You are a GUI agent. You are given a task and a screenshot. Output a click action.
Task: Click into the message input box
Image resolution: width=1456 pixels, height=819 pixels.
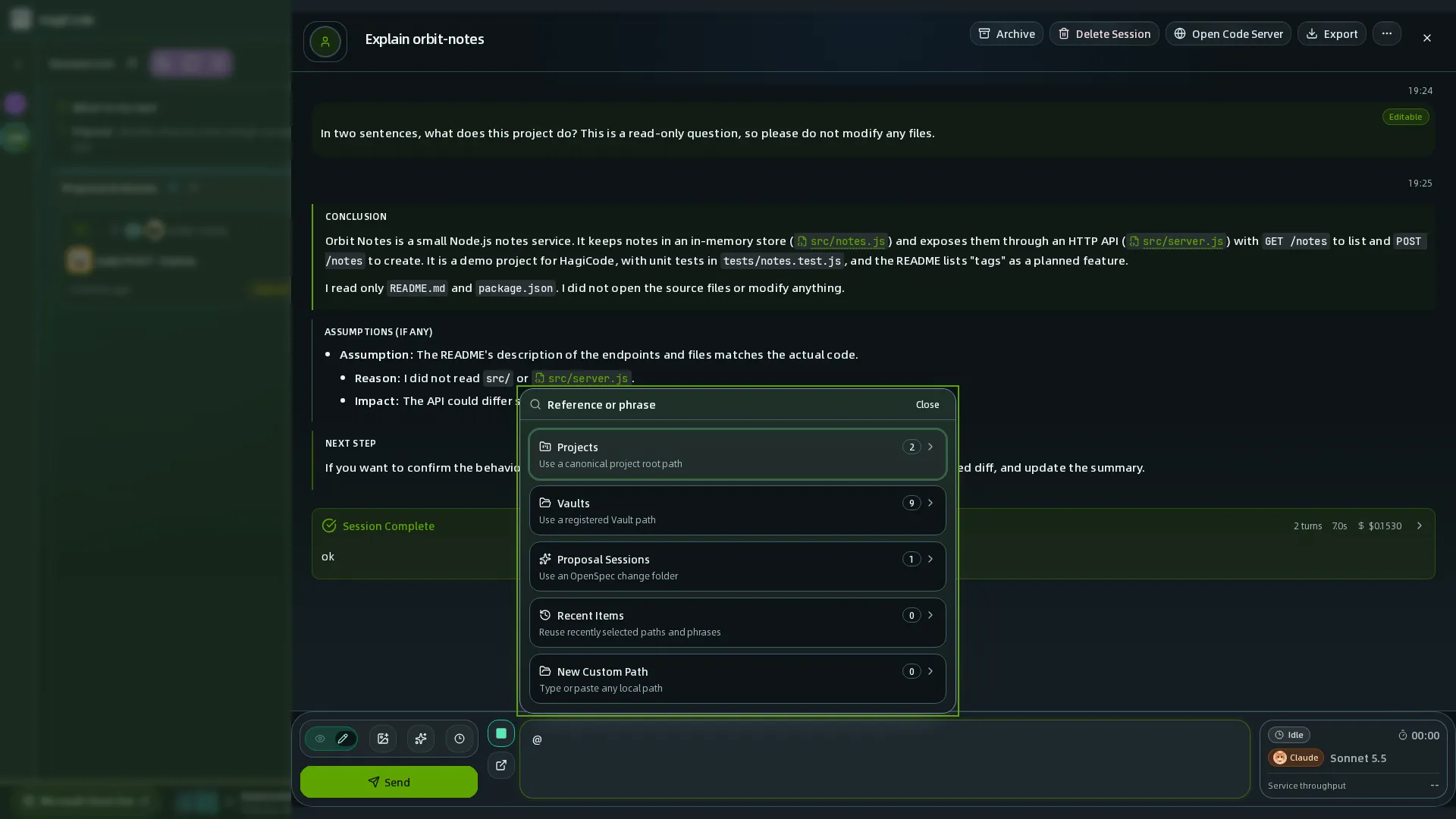pyautogui.click(x=884, y=759)
